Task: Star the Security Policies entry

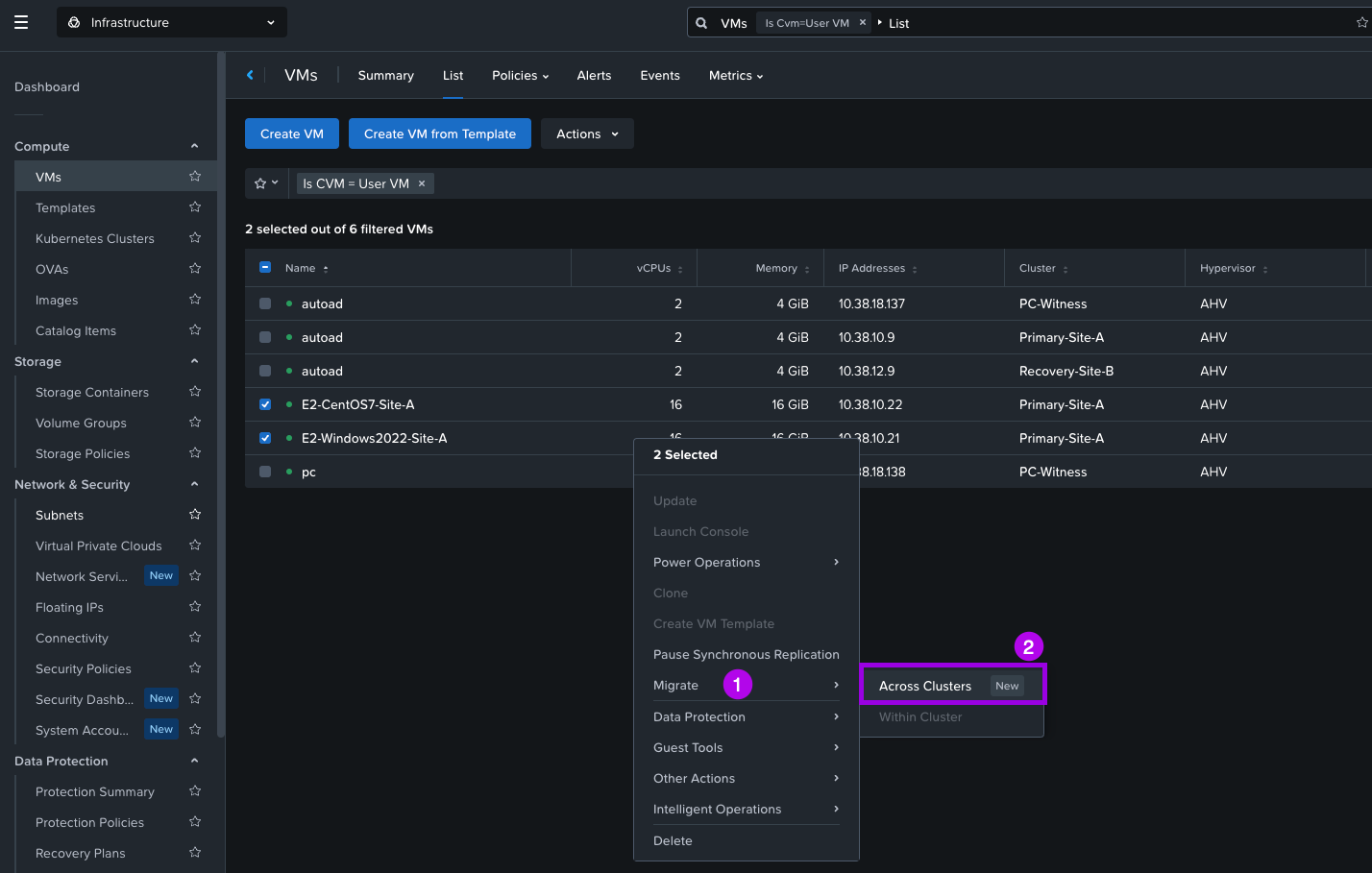Action: (x=195, y=668)
